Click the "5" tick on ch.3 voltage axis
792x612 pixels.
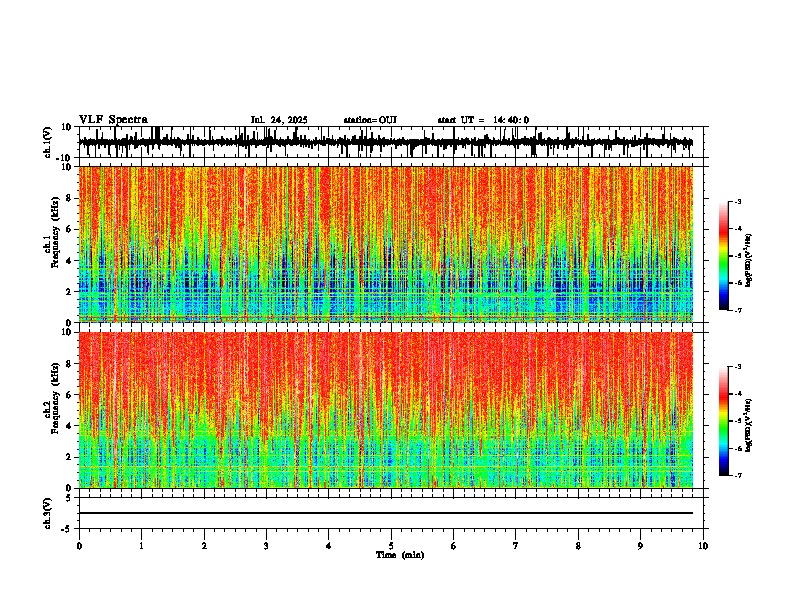coord(70,497)
